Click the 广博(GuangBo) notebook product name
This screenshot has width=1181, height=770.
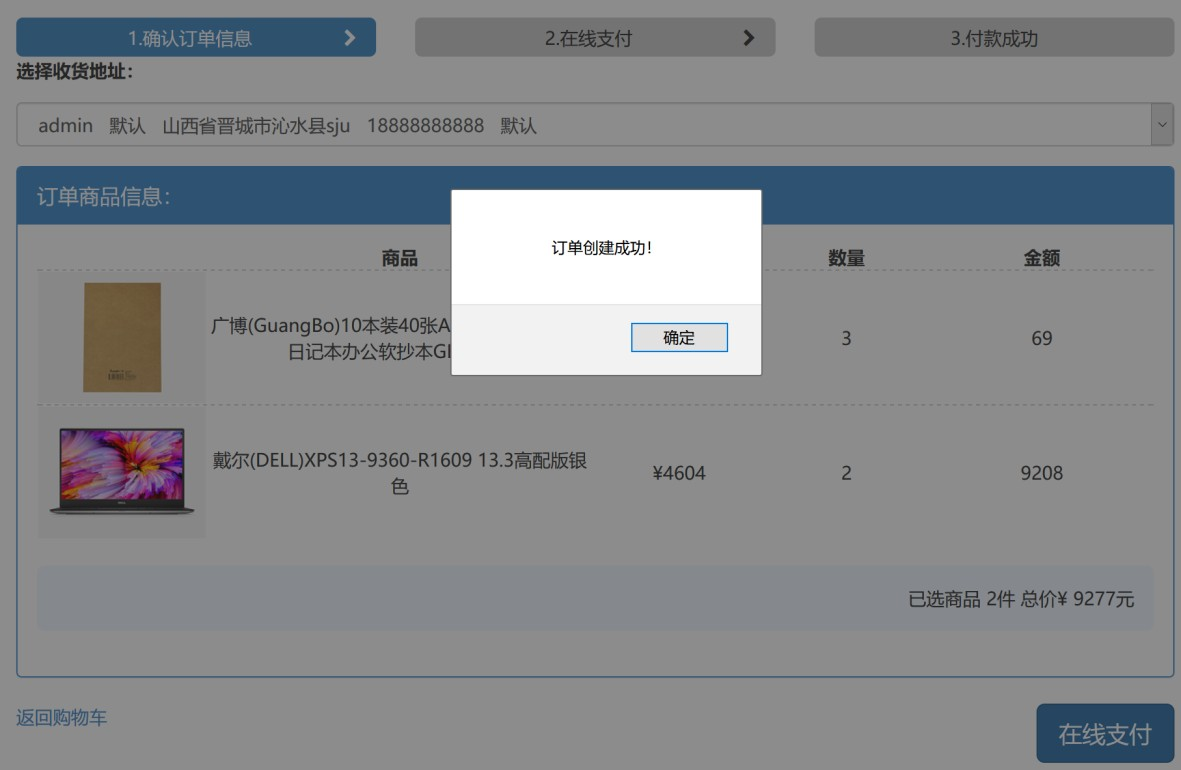click(331, 338)
